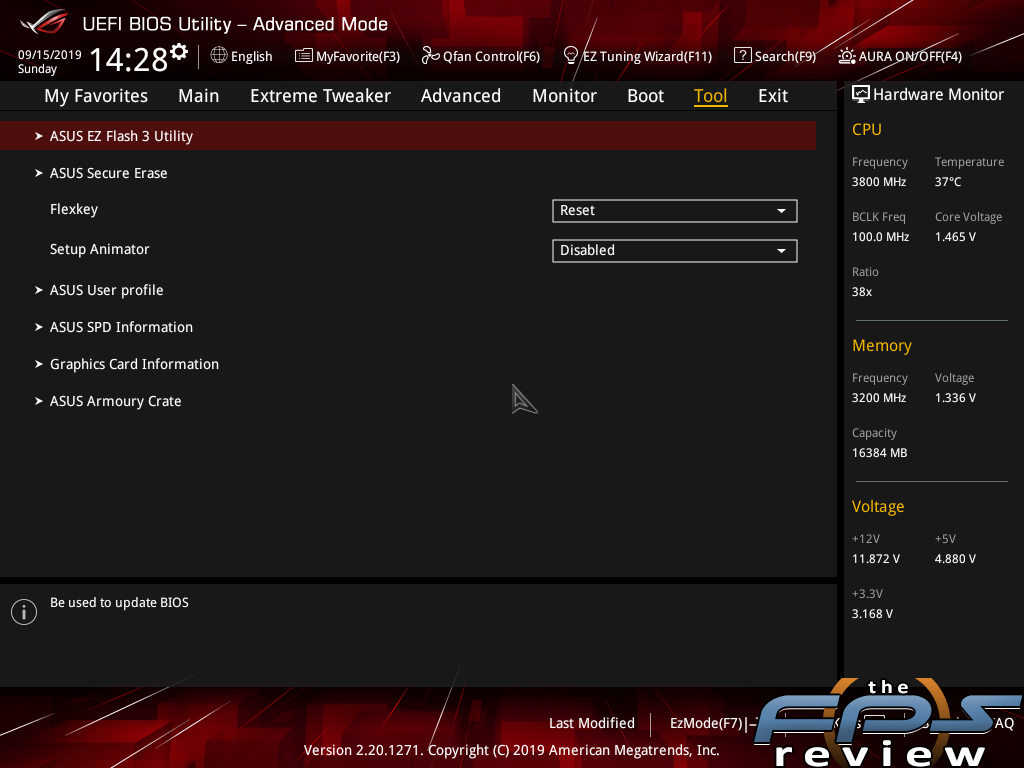Image resolution: width=1024 pixels, height=768 pixels.
Task: Click the CPU section heading
Action: point(867,129)
